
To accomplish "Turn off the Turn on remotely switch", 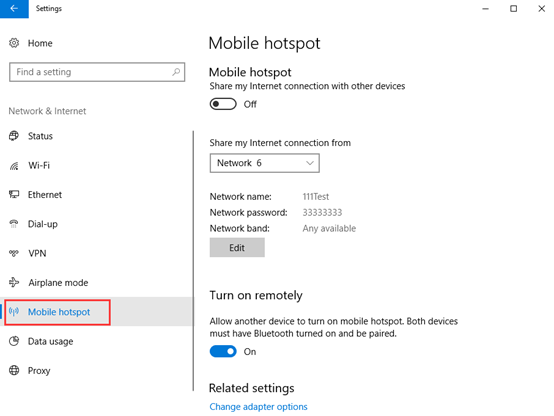I will tap(223, 352).
